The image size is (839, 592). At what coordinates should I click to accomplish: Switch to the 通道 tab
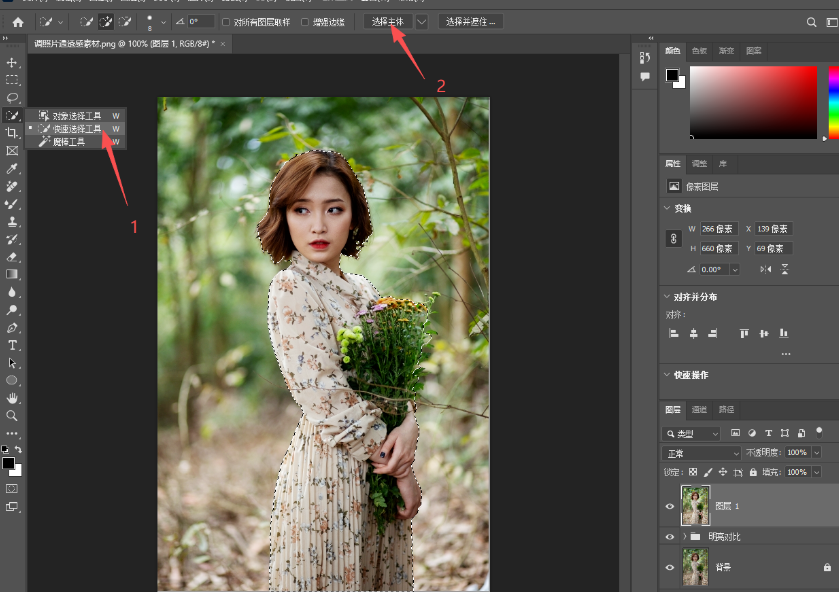pos(699,409)
